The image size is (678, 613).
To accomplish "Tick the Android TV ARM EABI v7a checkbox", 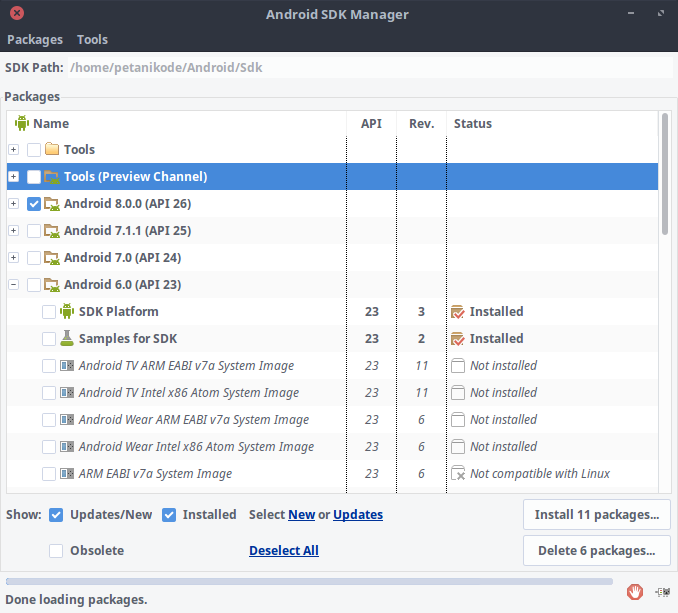I will click(49, 366).
